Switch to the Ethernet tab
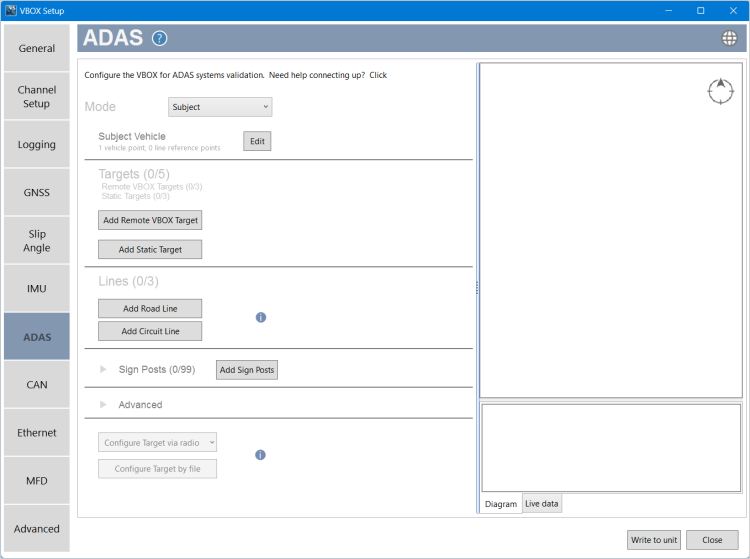 (x=37, y=433)
